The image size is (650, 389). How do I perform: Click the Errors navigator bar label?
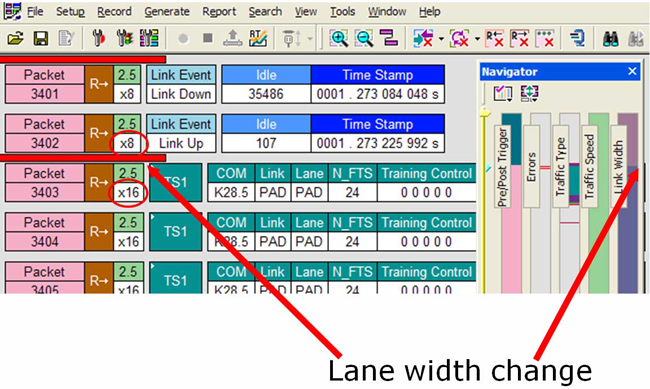(531, 166)
